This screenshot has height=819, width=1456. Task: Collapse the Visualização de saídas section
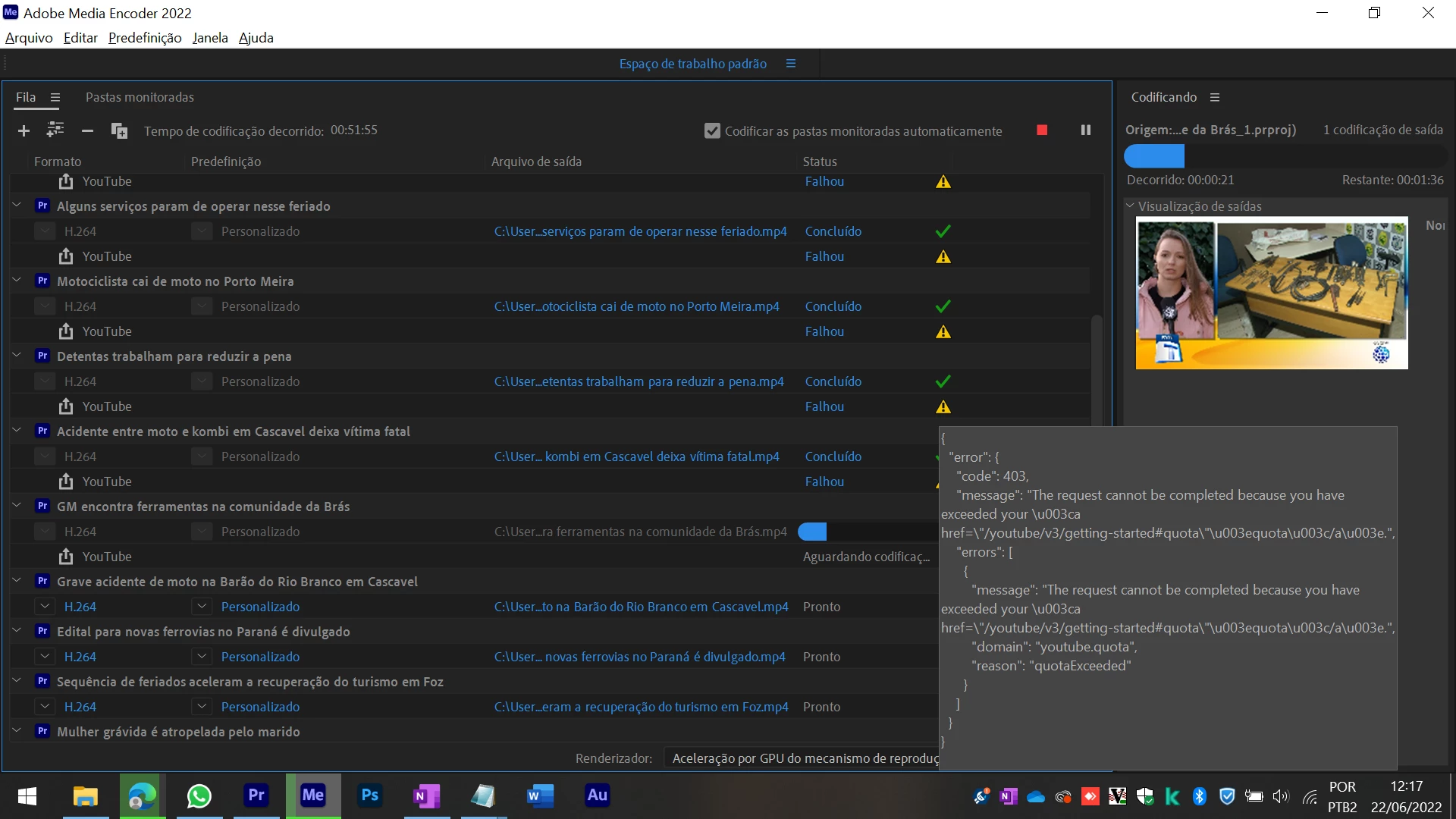[1130, 206]
